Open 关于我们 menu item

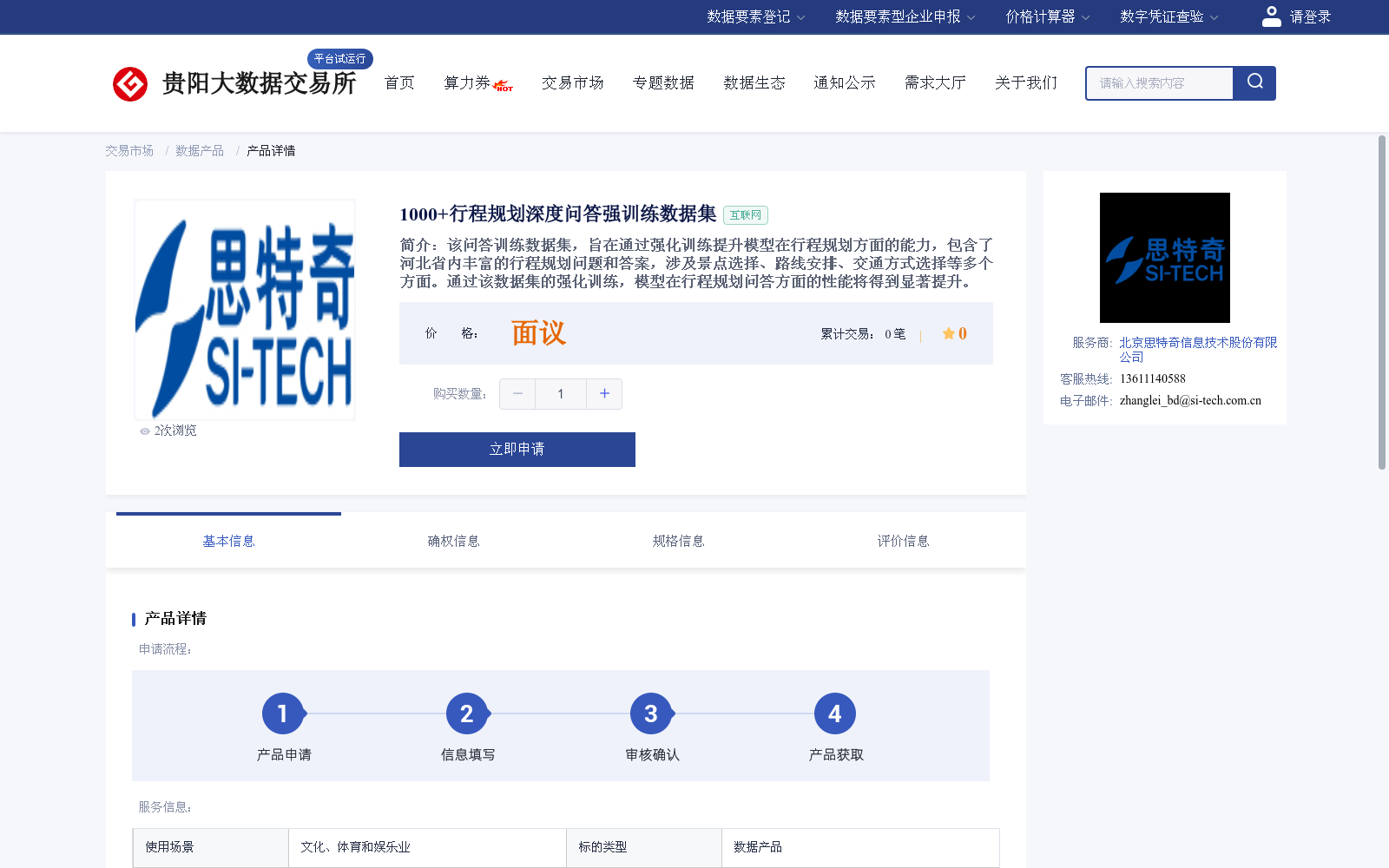[x=1026, y=83]
